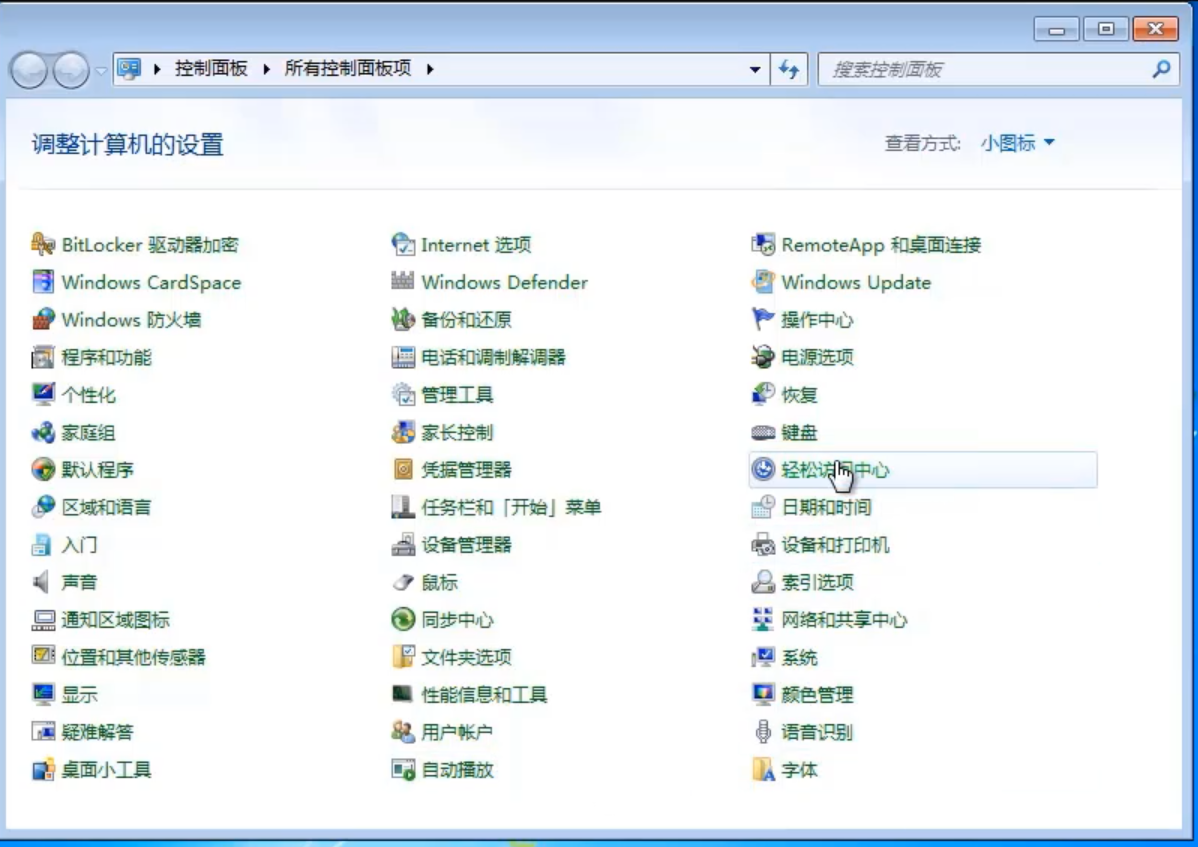Viewport: 1198px width, 847px height.
Task: Open the BitLocker 驱动器加密 icon
Action: point(43,244)
